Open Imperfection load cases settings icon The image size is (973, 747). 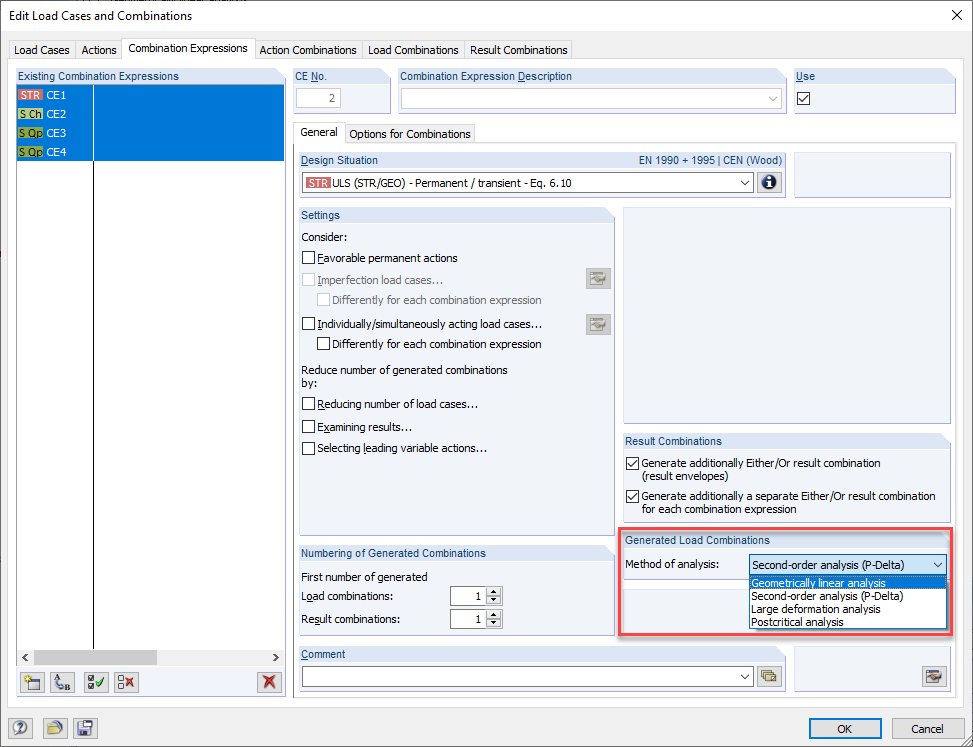(598, 279)
